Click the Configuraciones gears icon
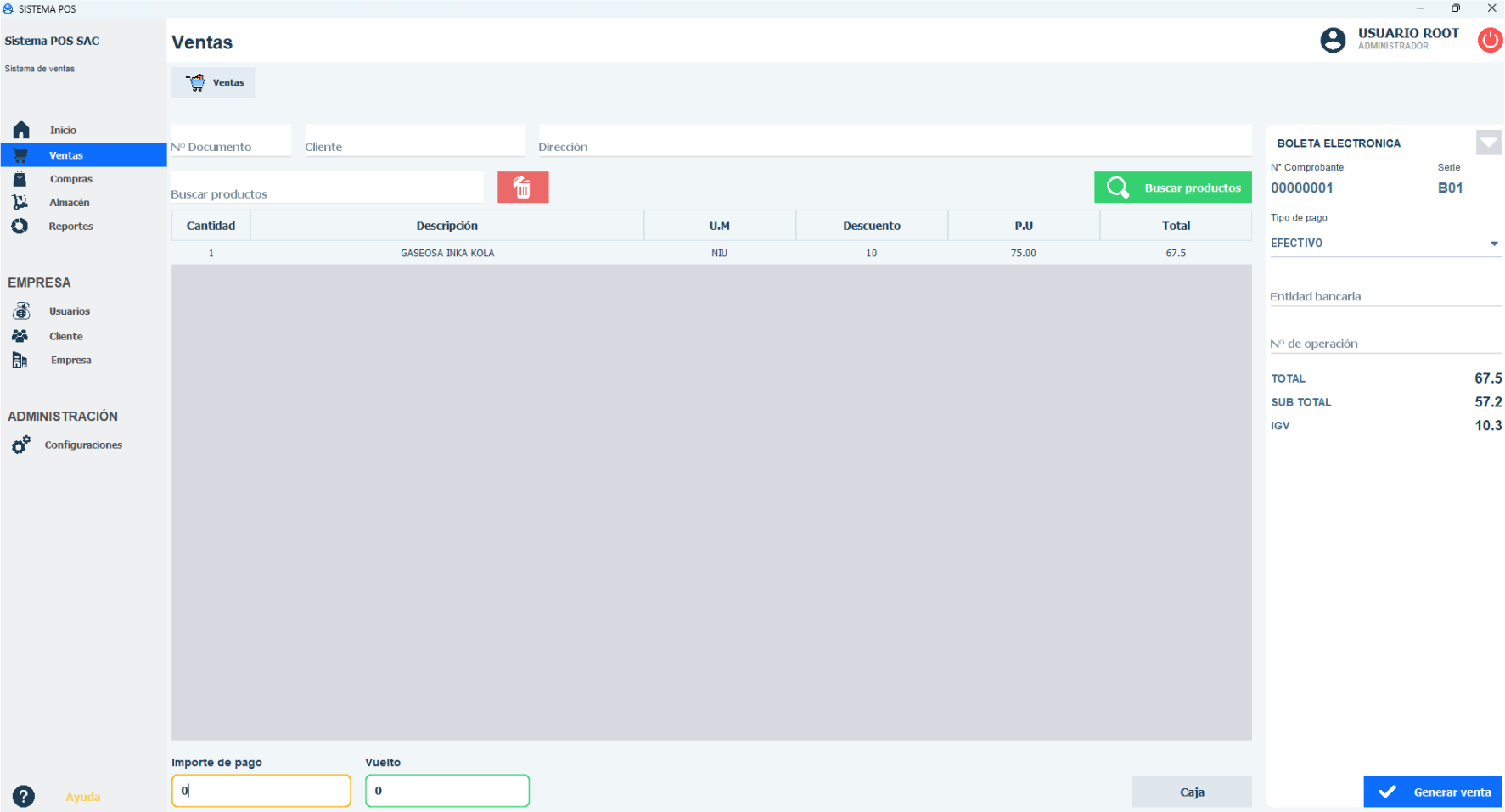 tap(21, 445)
